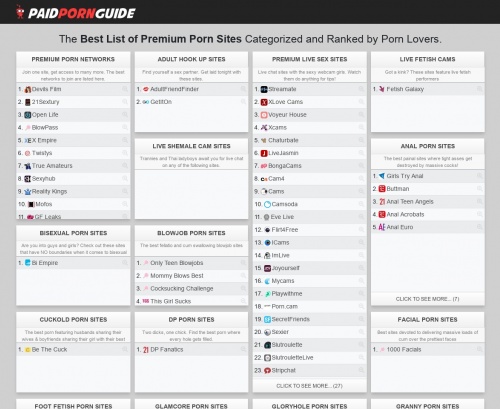
Task: Open the Camsoda entry
Action: [x=285, y=204]
